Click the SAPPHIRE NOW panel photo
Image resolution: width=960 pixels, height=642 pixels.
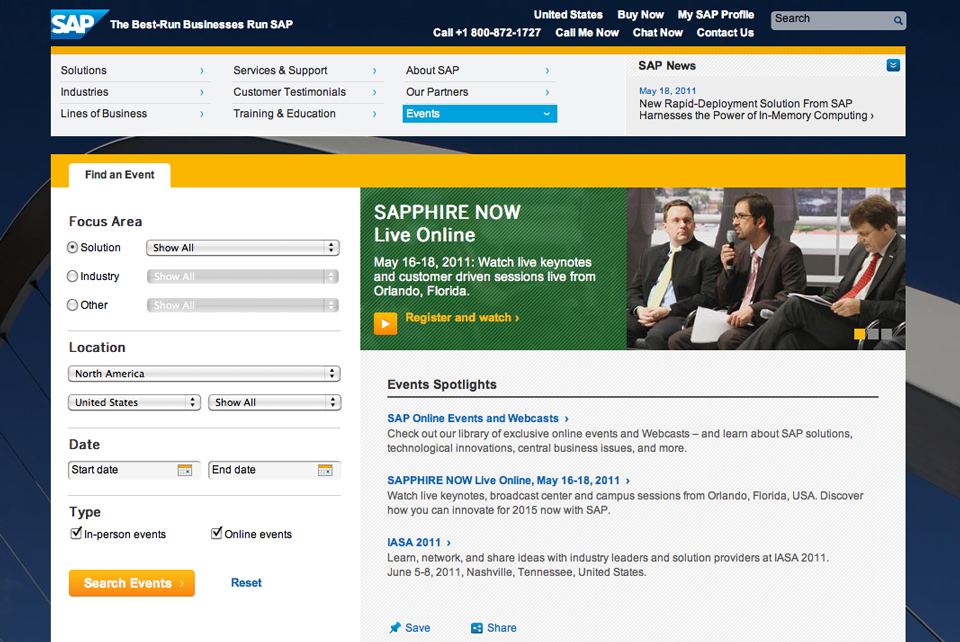766,269
